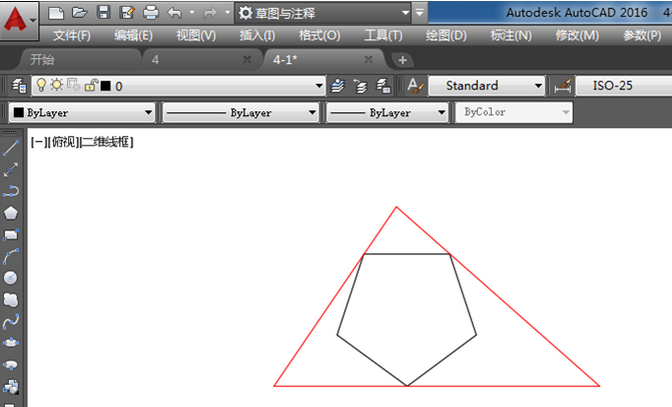Select the Ellipse tool

[11, 343]
